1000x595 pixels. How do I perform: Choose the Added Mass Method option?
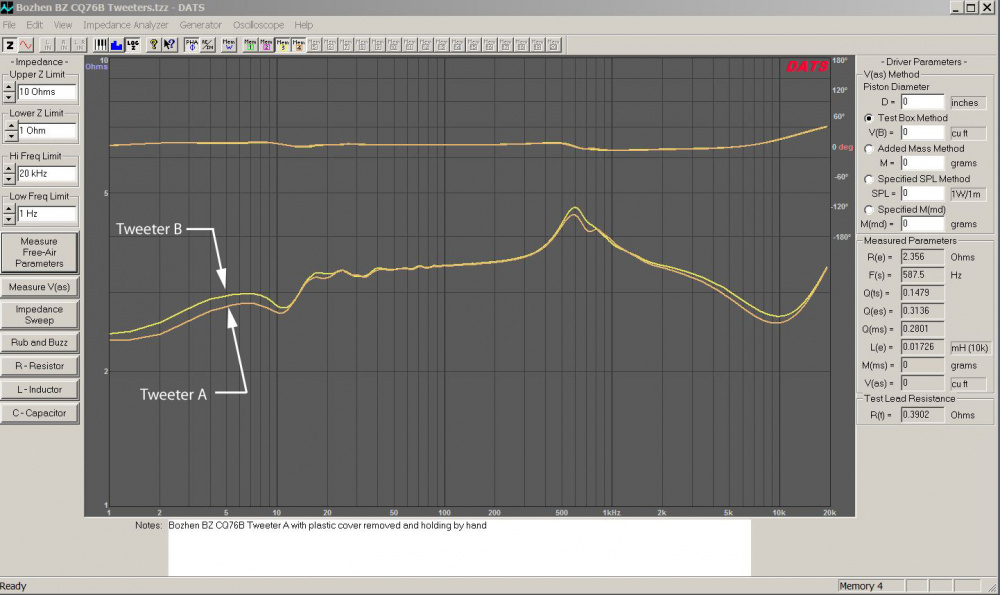click(869, 148)
